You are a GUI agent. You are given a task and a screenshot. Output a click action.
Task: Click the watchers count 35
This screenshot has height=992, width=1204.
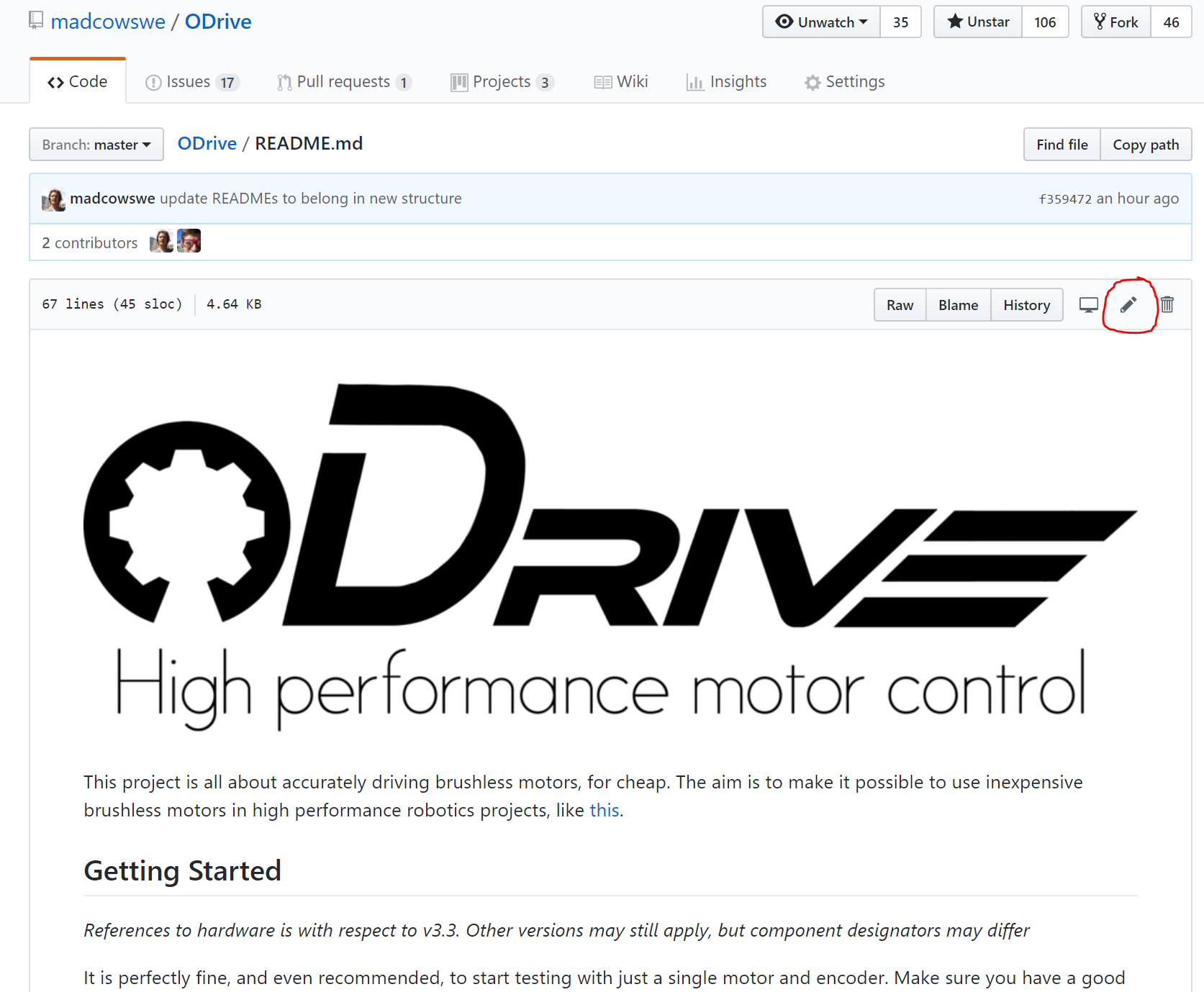tap(900, 22)
